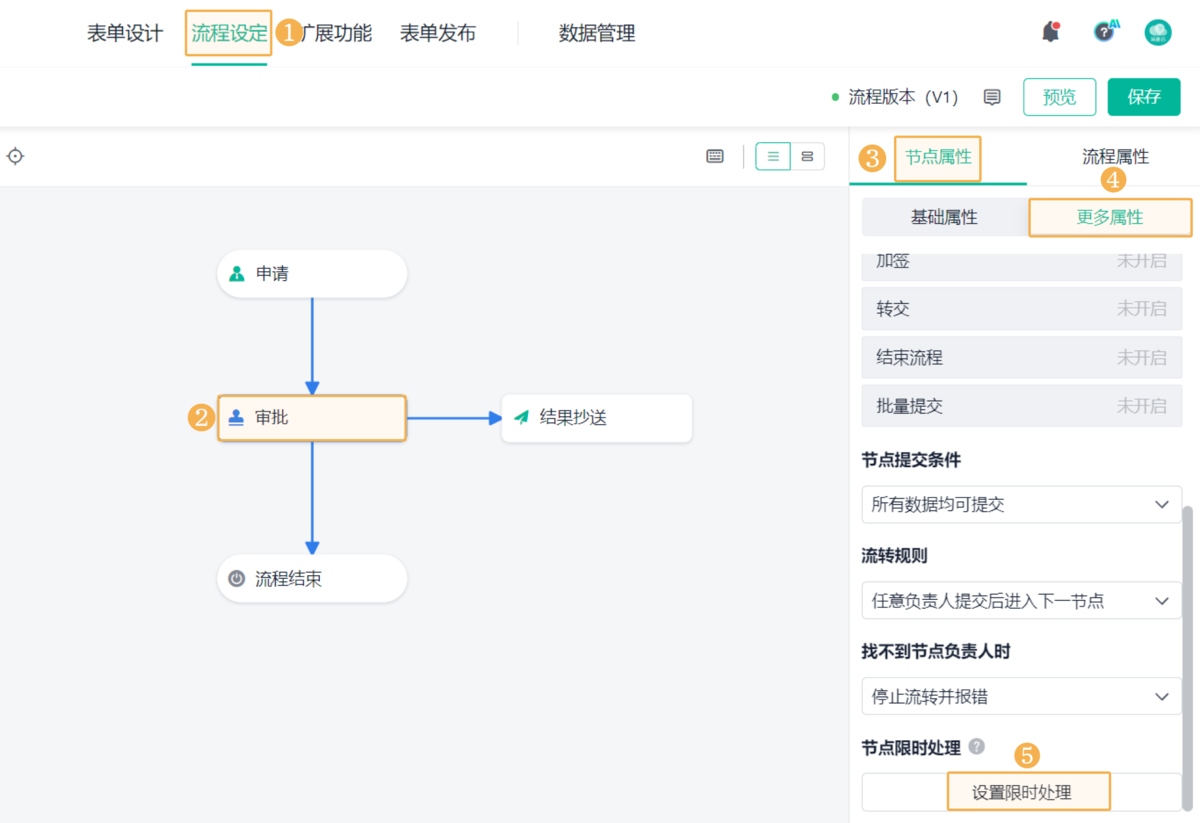The height and width of the screenshot is (823, 1200).
Task: Switch to the 流程属性 tab
Action: [1115, 157]
